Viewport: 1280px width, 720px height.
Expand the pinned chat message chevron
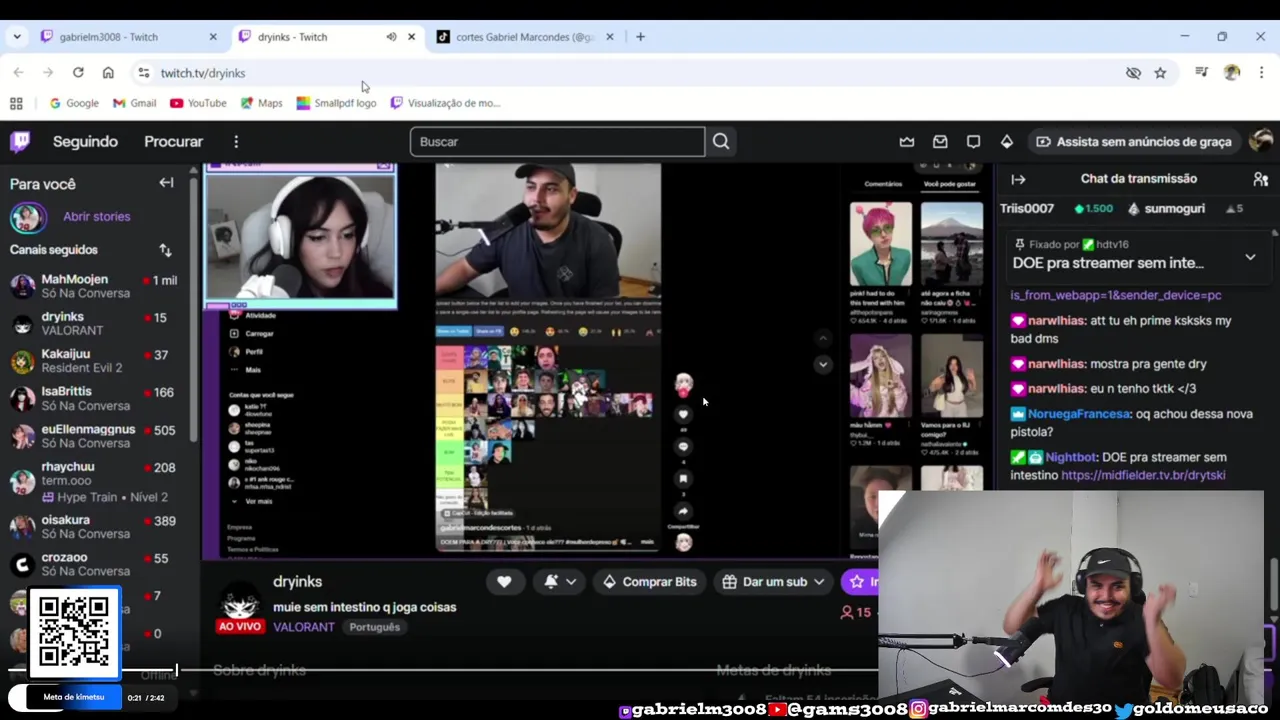(1250, 257)
